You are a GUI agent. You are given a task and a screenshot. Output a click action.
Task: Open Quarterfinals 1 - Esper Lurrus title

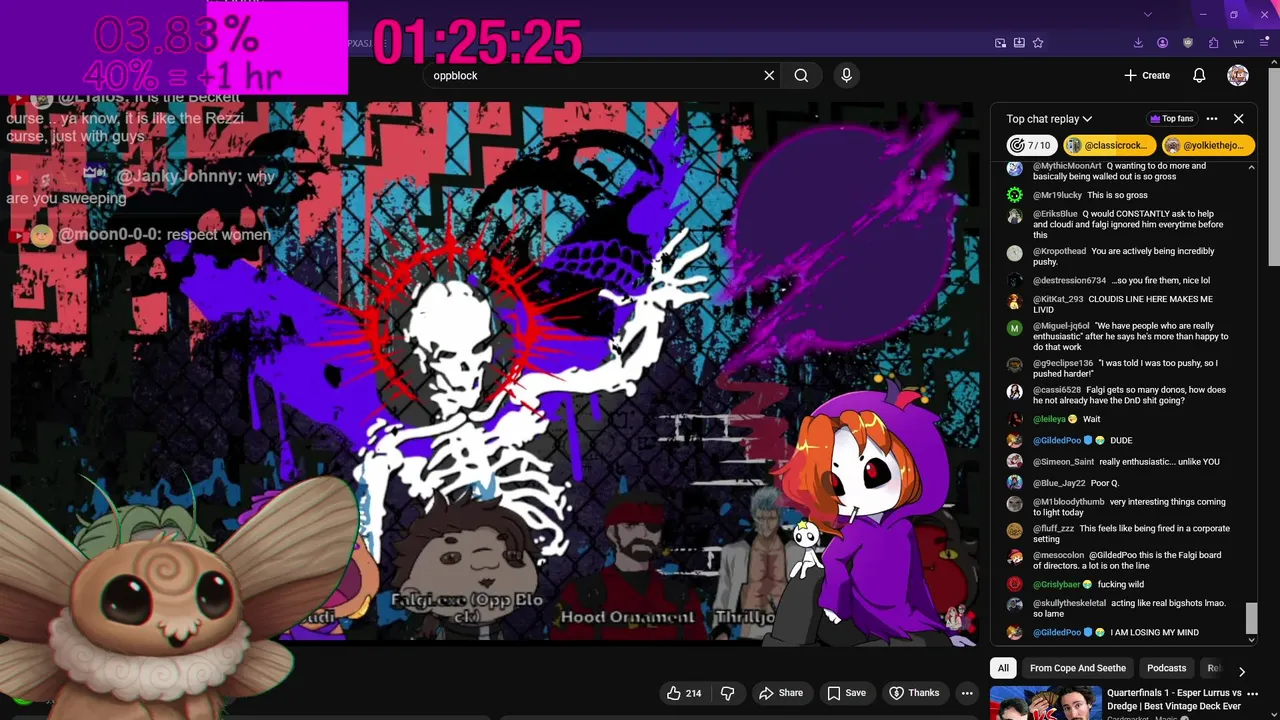(x=1174, y=699)
